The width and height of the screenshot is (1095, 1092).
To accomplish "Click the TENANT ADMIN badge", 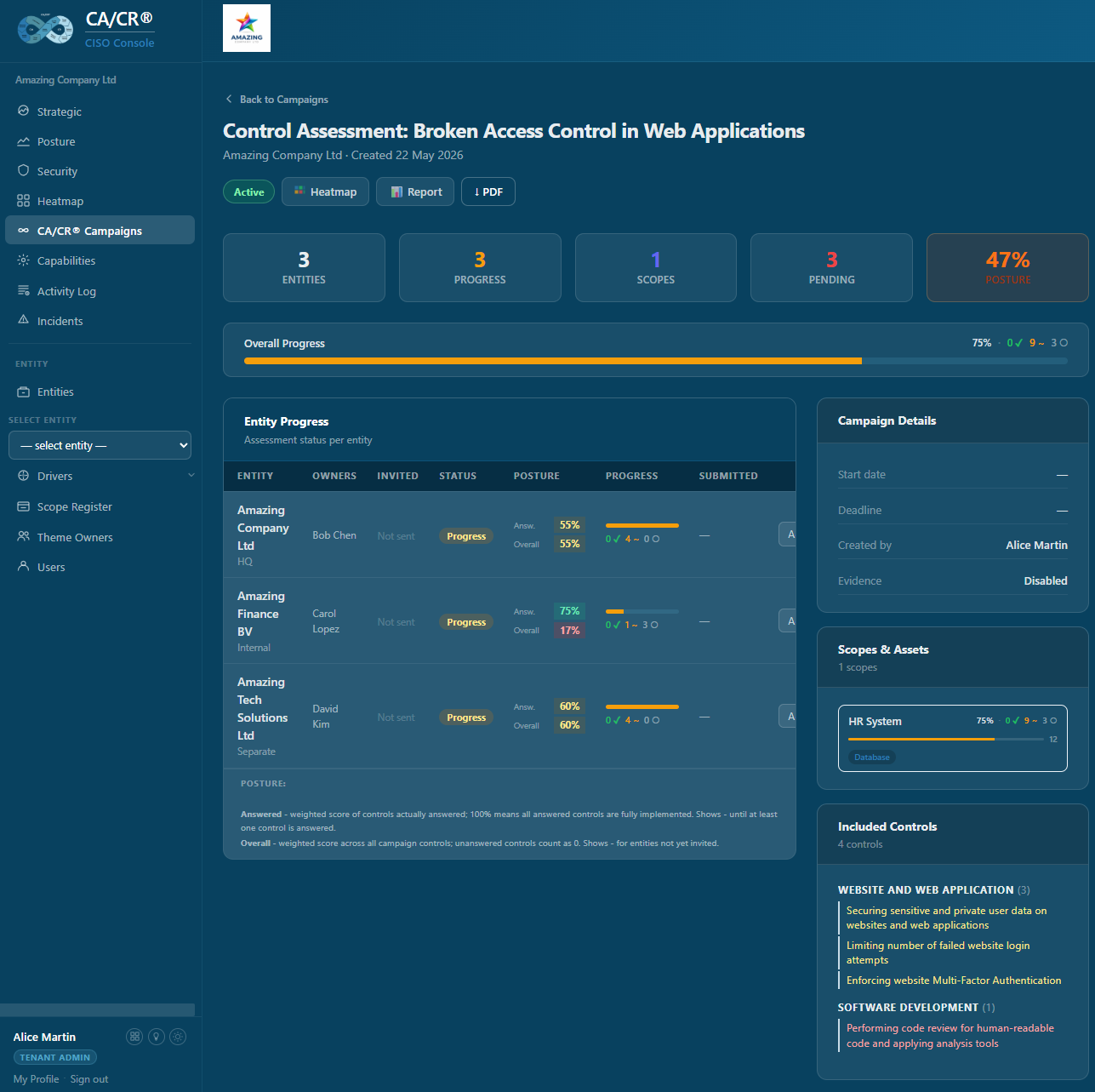I will (55, 1057).
